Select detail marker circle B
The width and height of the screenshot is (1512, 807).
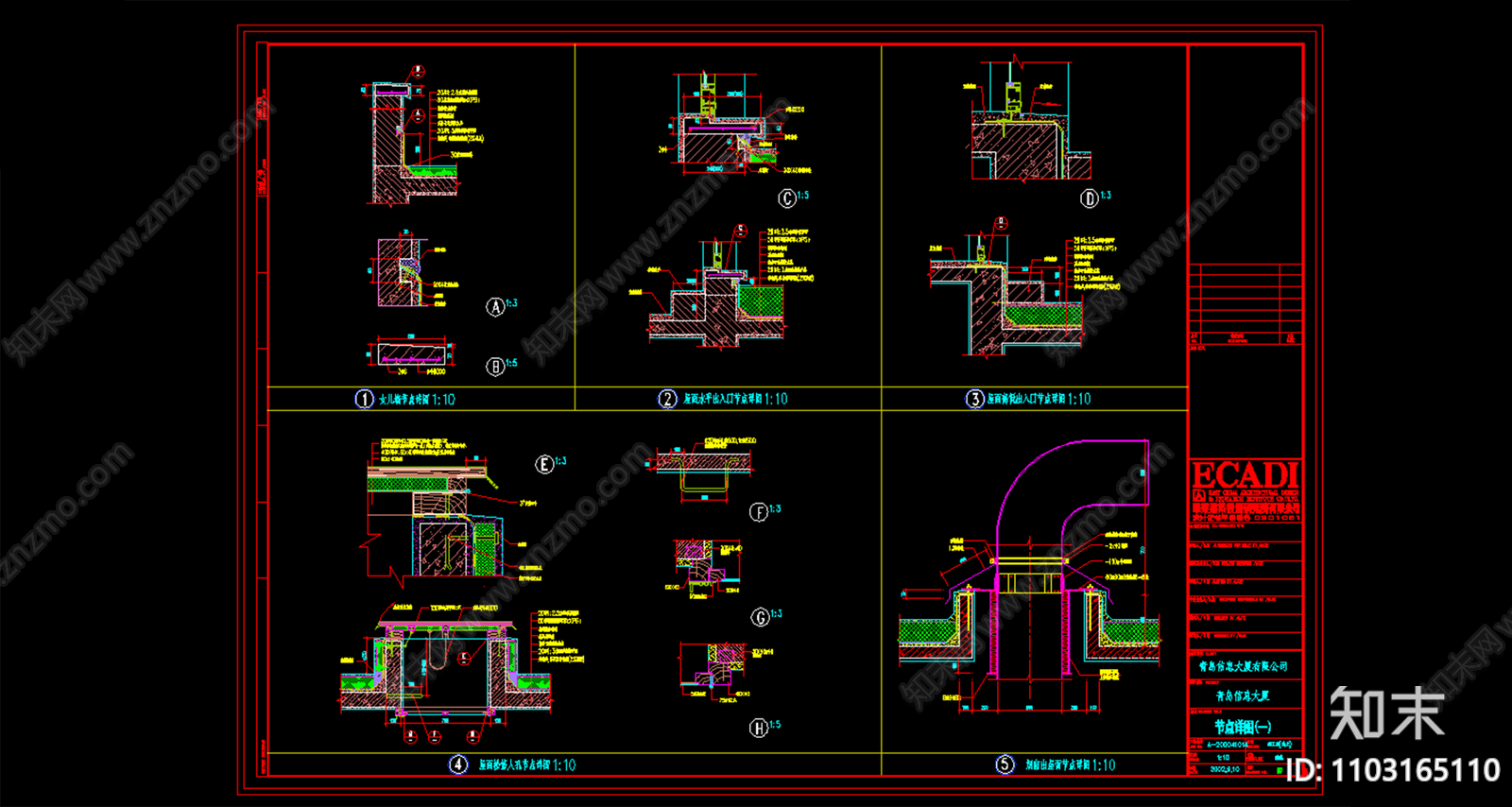coord(495,367)
